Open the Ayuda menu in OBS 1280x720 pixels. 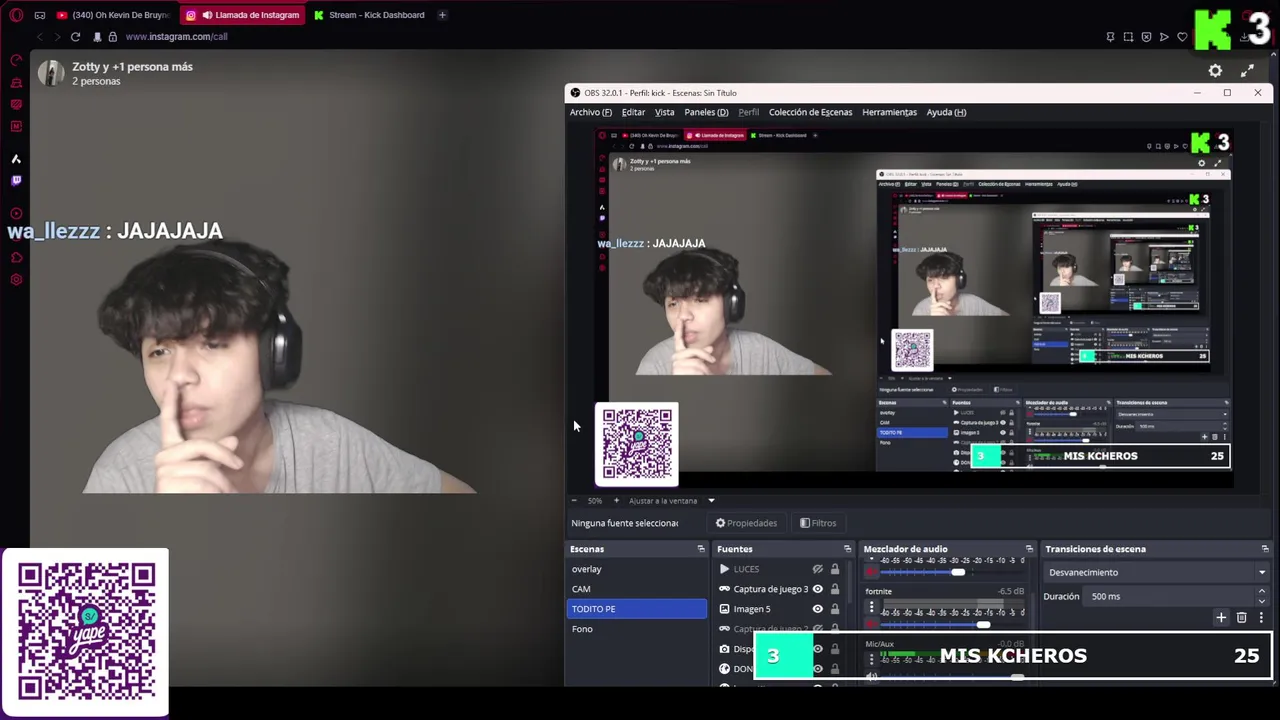946,112
